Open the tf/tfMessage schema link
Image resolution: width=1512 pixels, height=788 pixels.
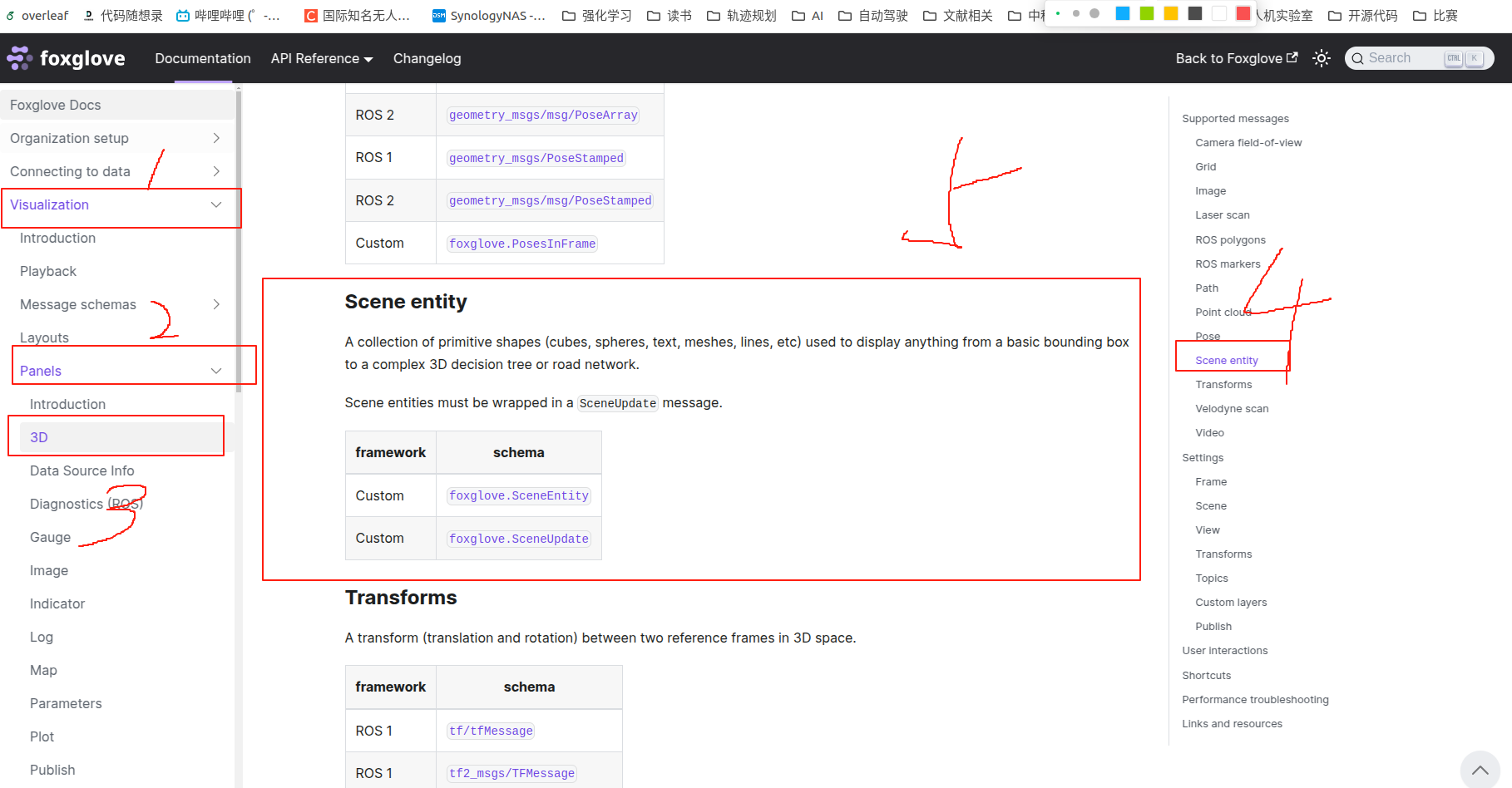click(x=491, y=731)
